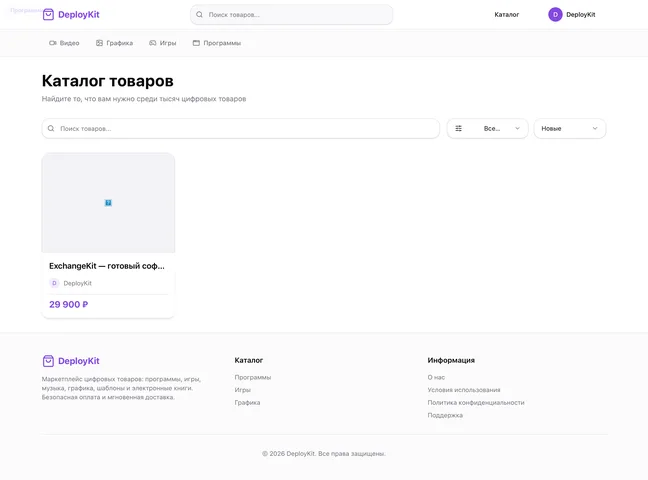The height and width of the screenshot is (480, 648).
Task: Open the DeployKit account name in header
Action: [x=581, y=14]
